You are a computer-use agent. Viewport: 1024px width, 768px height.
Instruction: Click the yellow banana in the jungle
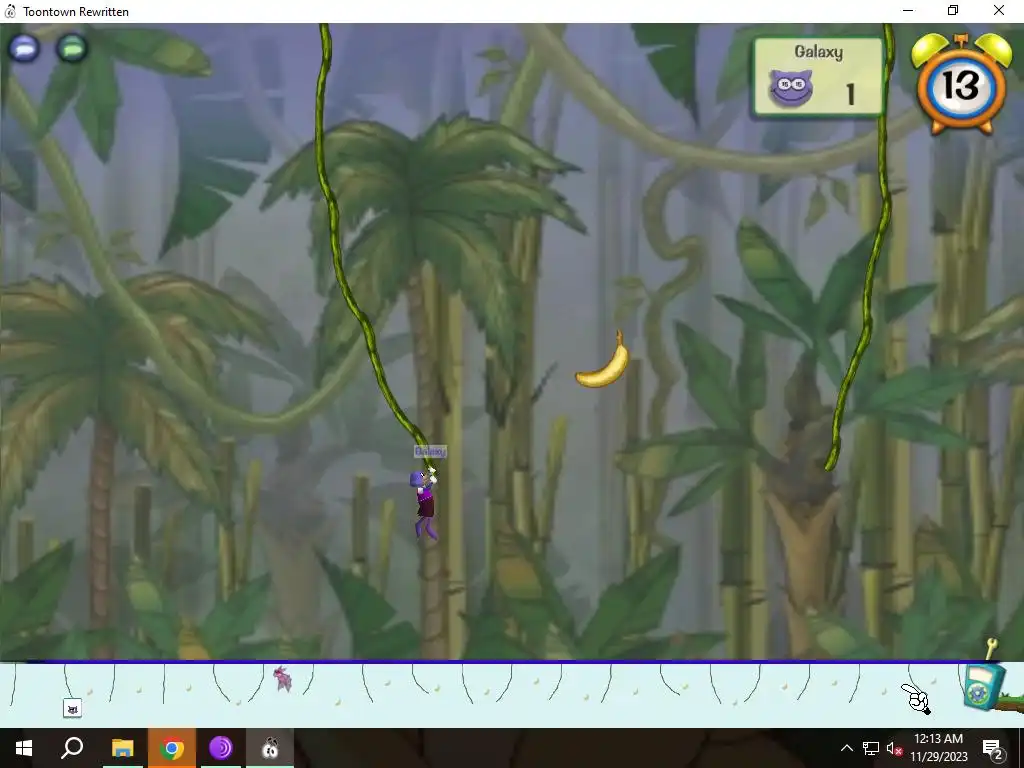(603, 360)
